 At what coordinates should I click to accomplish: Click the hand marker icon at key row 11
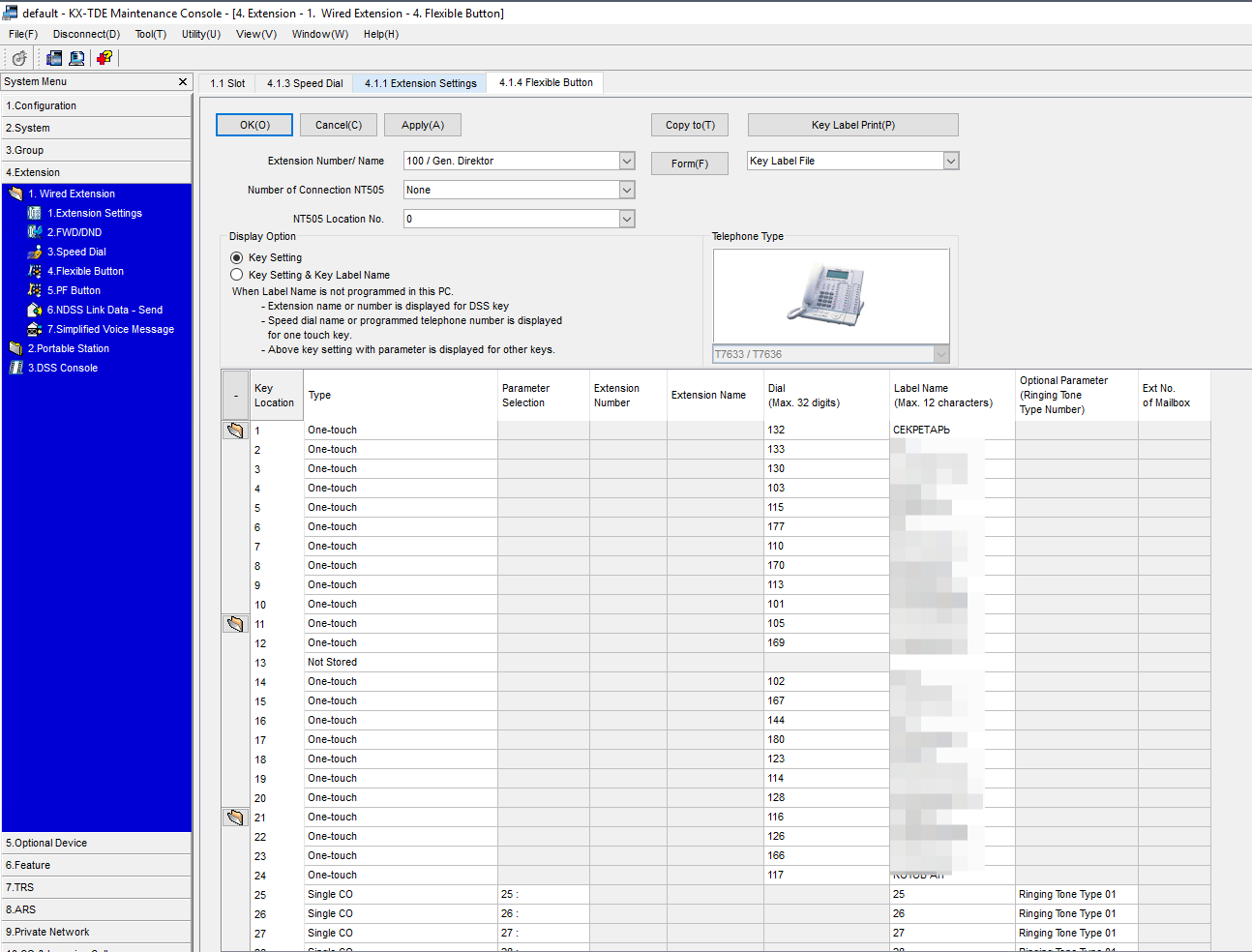point(235,624)
